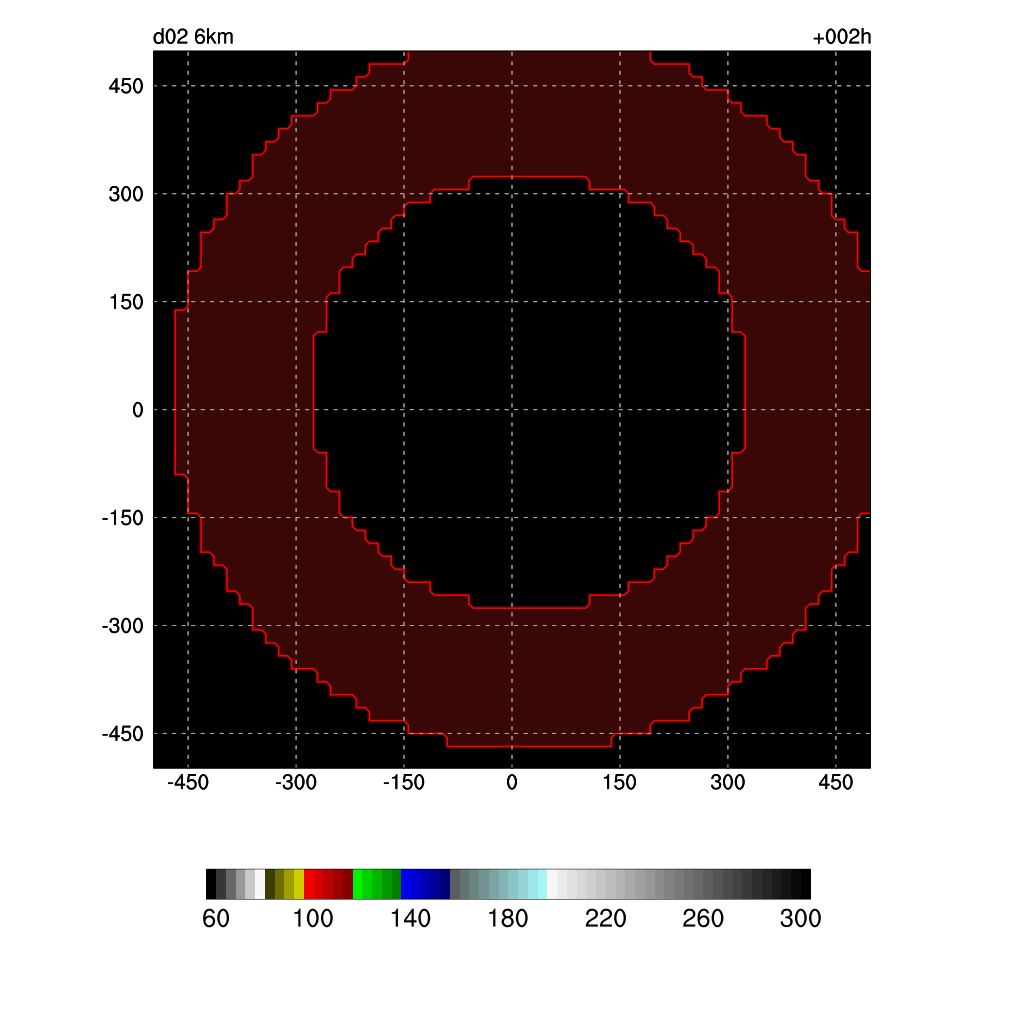The height and width of the screenshot is (1024, 1024).
Task: Click the colorbar label '100'
Action: [313, 919]
